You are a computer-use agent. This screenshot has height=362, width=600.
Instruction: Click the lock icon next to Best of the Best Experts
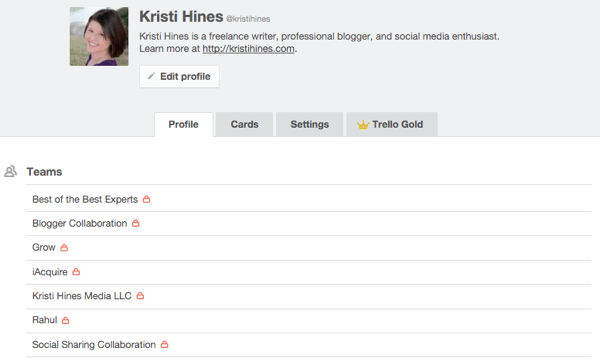(147, 199)
